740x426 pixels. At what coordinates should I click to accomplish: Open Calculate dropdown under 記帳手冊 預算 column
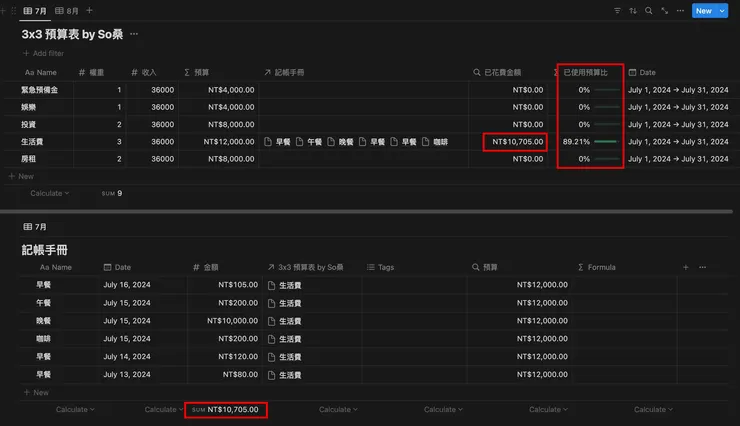coord(548,409)
